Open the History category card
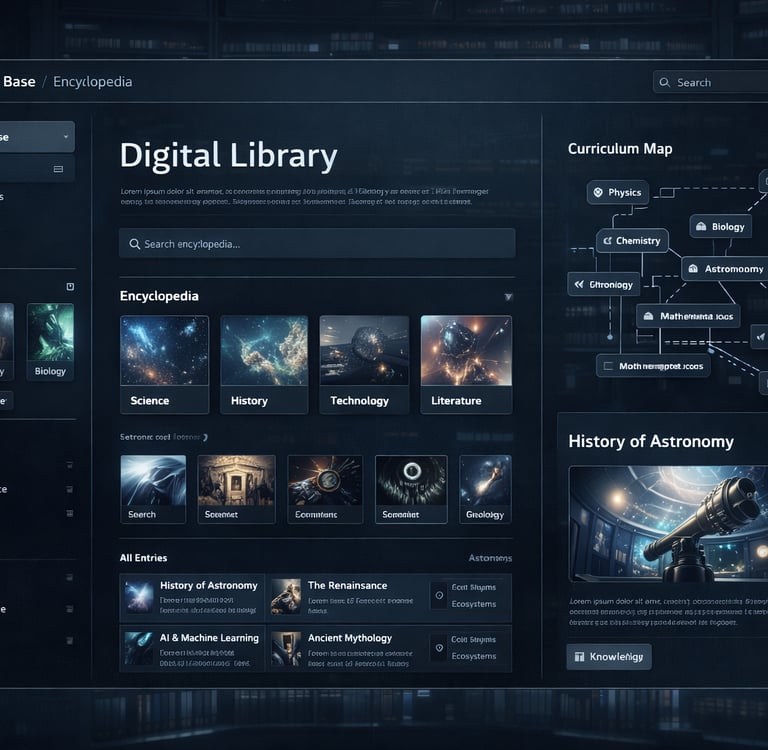The width and height of the screenshot is (768, 750). coord(264,364)
